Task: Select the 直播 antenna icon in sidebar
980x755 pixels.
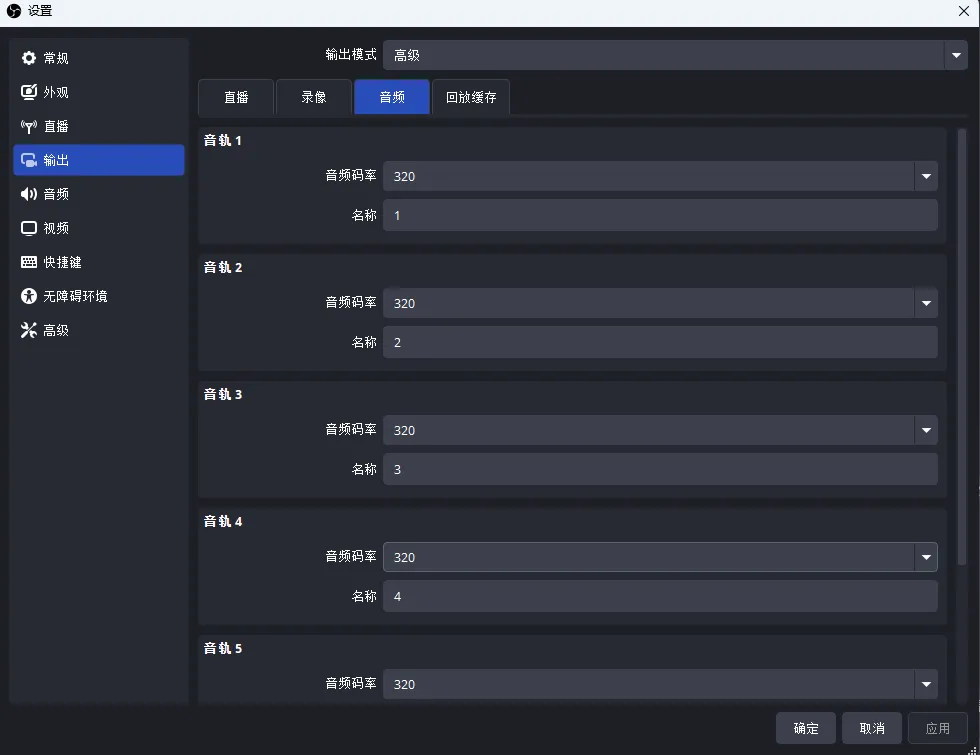Action: pyautogui.click(x=29, y=126)
